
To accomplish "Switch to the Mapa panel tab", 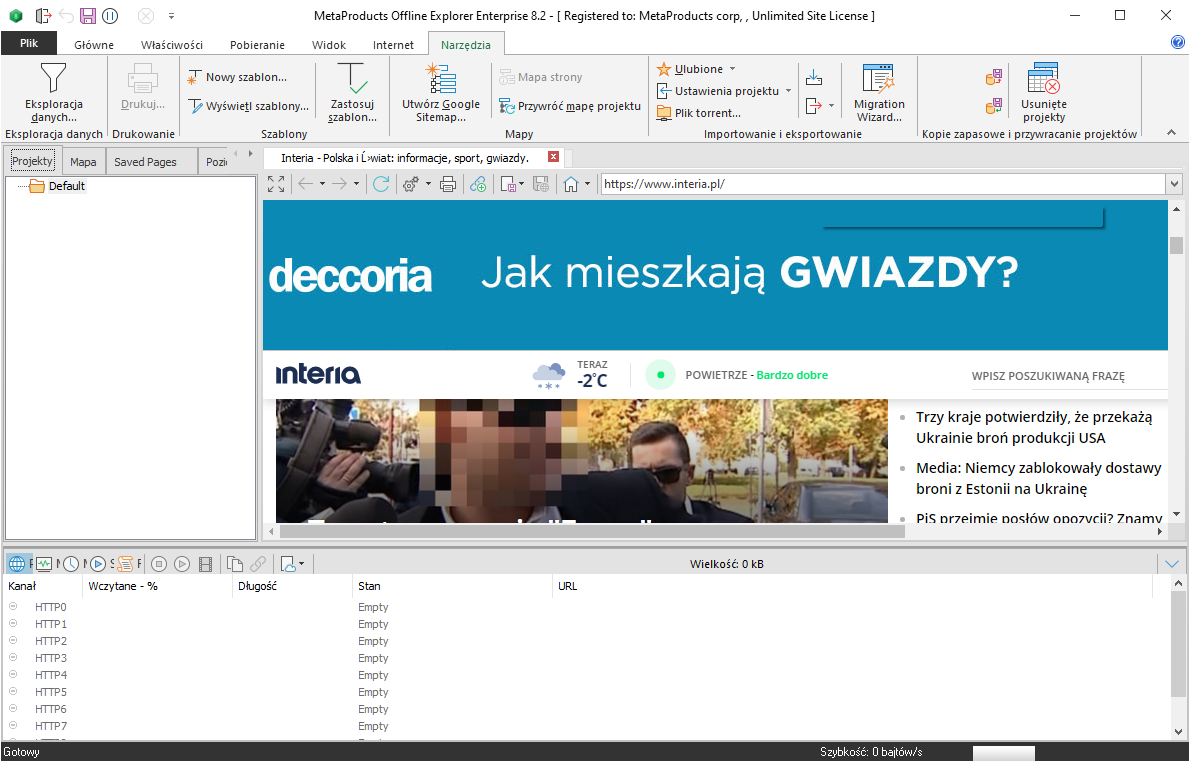I will (x=83, y=162).
